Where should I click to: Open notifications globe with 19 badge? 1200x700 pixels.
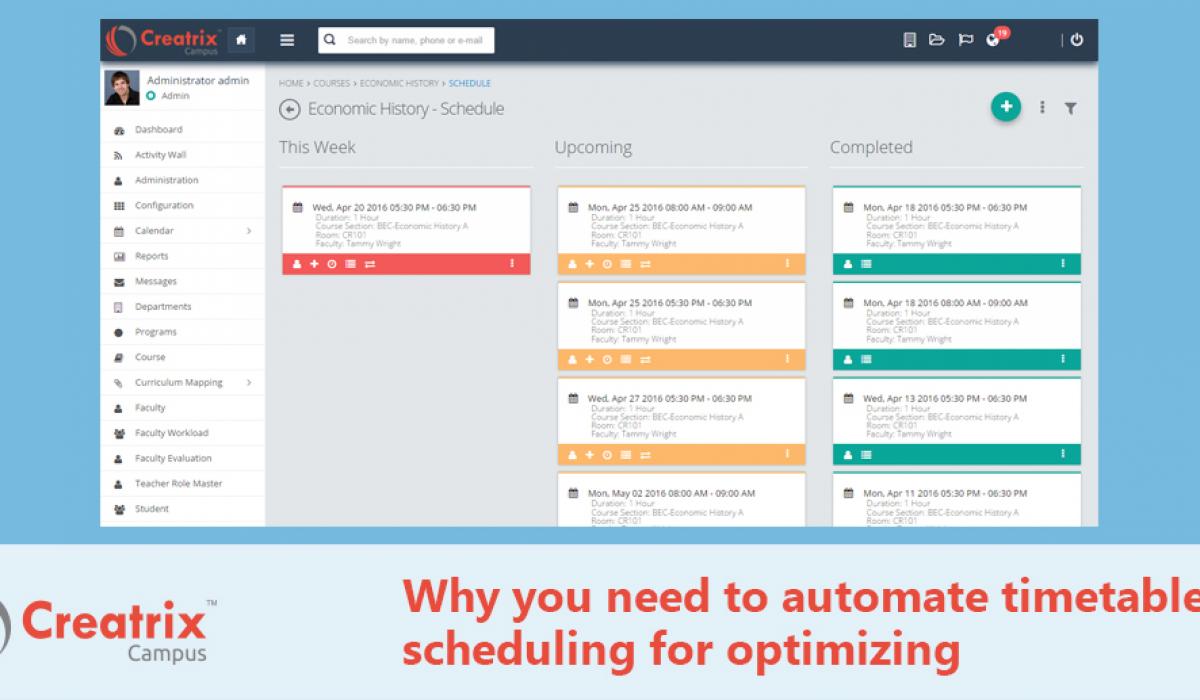pos(996,38)
